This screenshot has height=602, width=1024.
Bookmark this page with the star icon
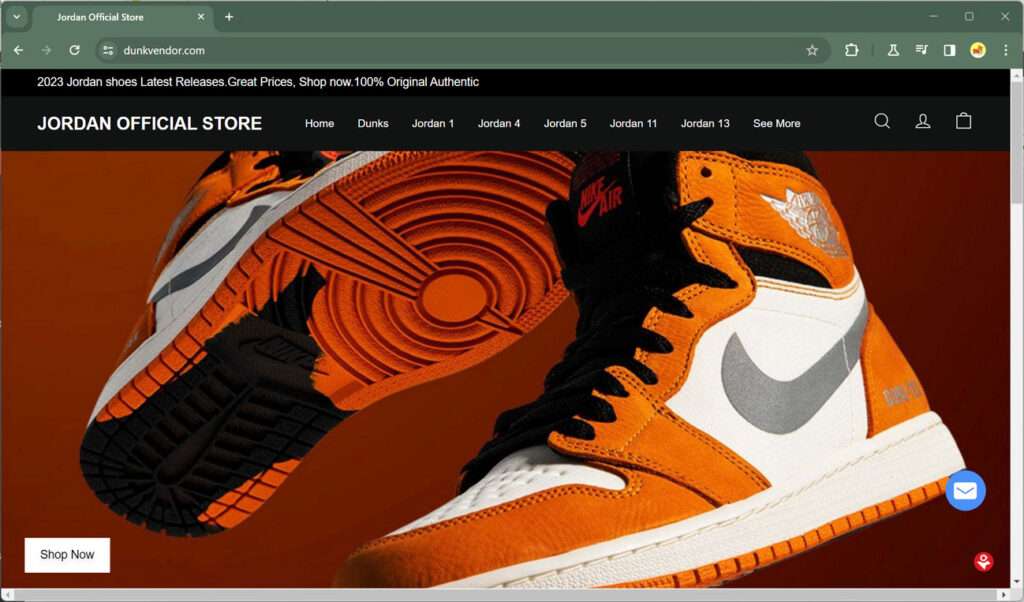pyautogui.click(x=812, y=50)
